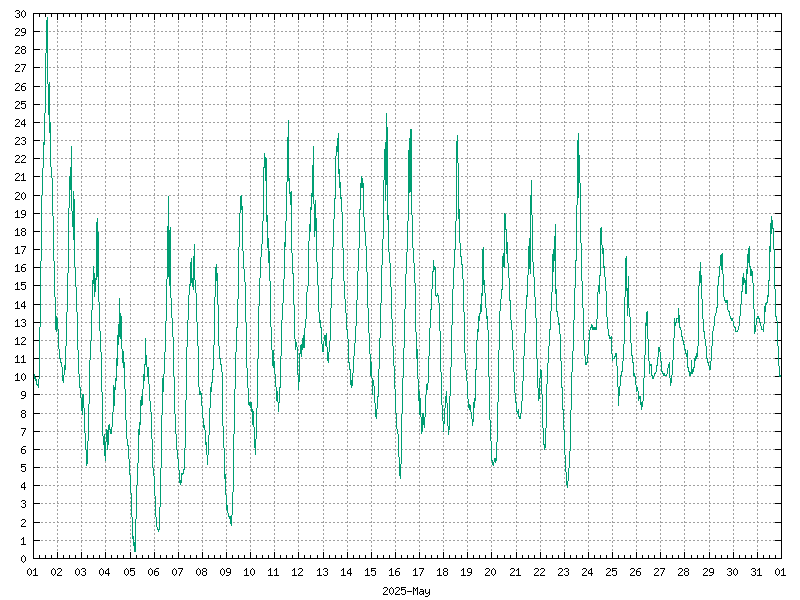Viewport: 800px width, 600px height.
Task: Click the x-axis date label 12
Action: coord(298,572)
